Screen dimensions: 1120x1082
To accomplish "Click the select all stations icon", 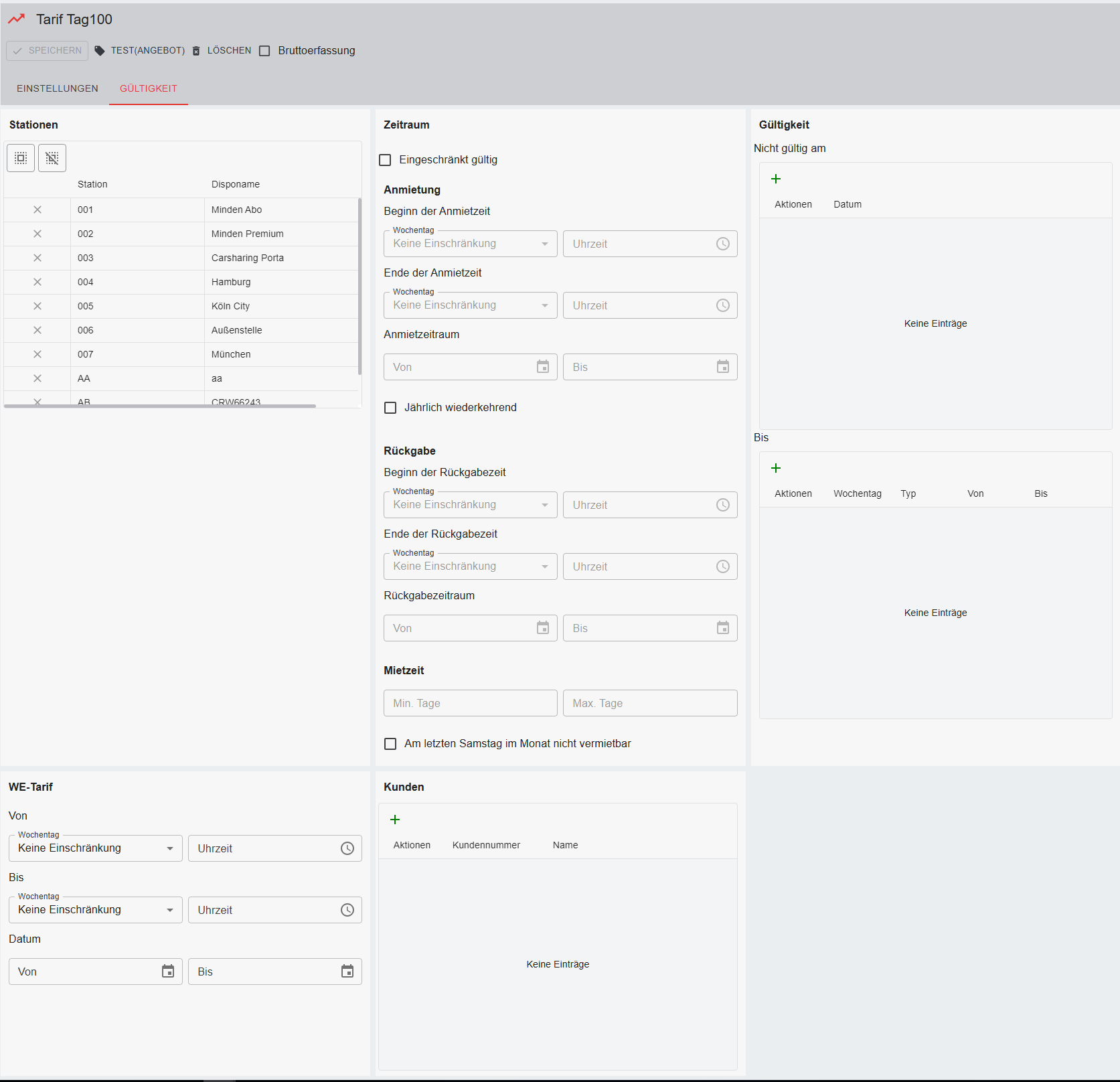I will [x=21, y=158].
